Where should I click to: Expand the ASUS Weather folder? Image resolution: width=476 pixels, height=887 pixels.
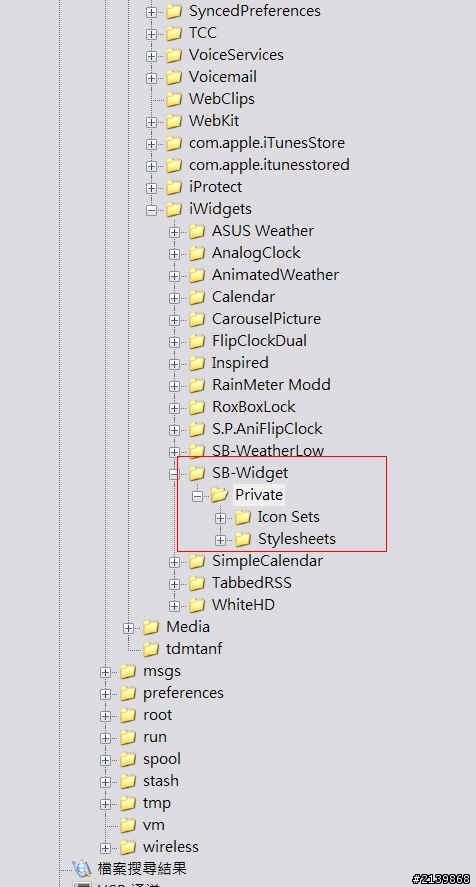pyautogui.click(x=174, y=231)
